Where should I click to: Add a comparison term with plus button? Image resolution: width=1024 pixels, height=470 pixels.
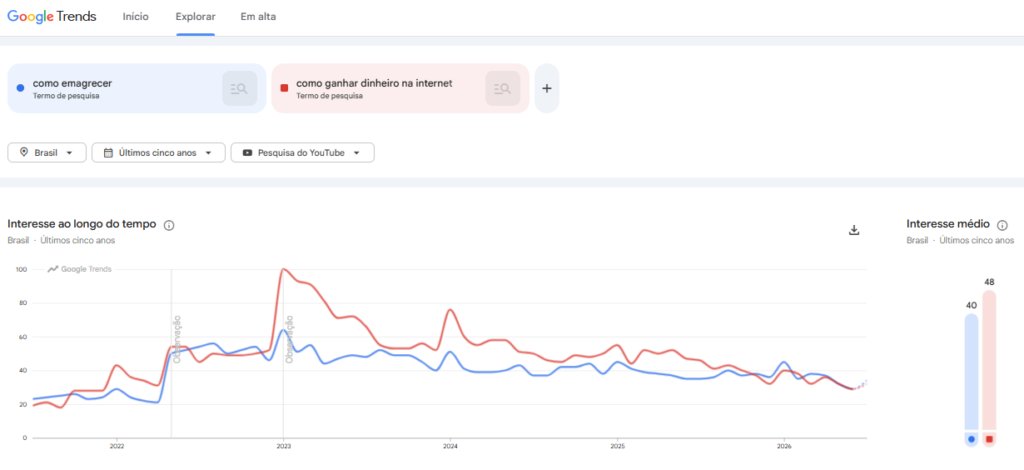tap(547, 88)
